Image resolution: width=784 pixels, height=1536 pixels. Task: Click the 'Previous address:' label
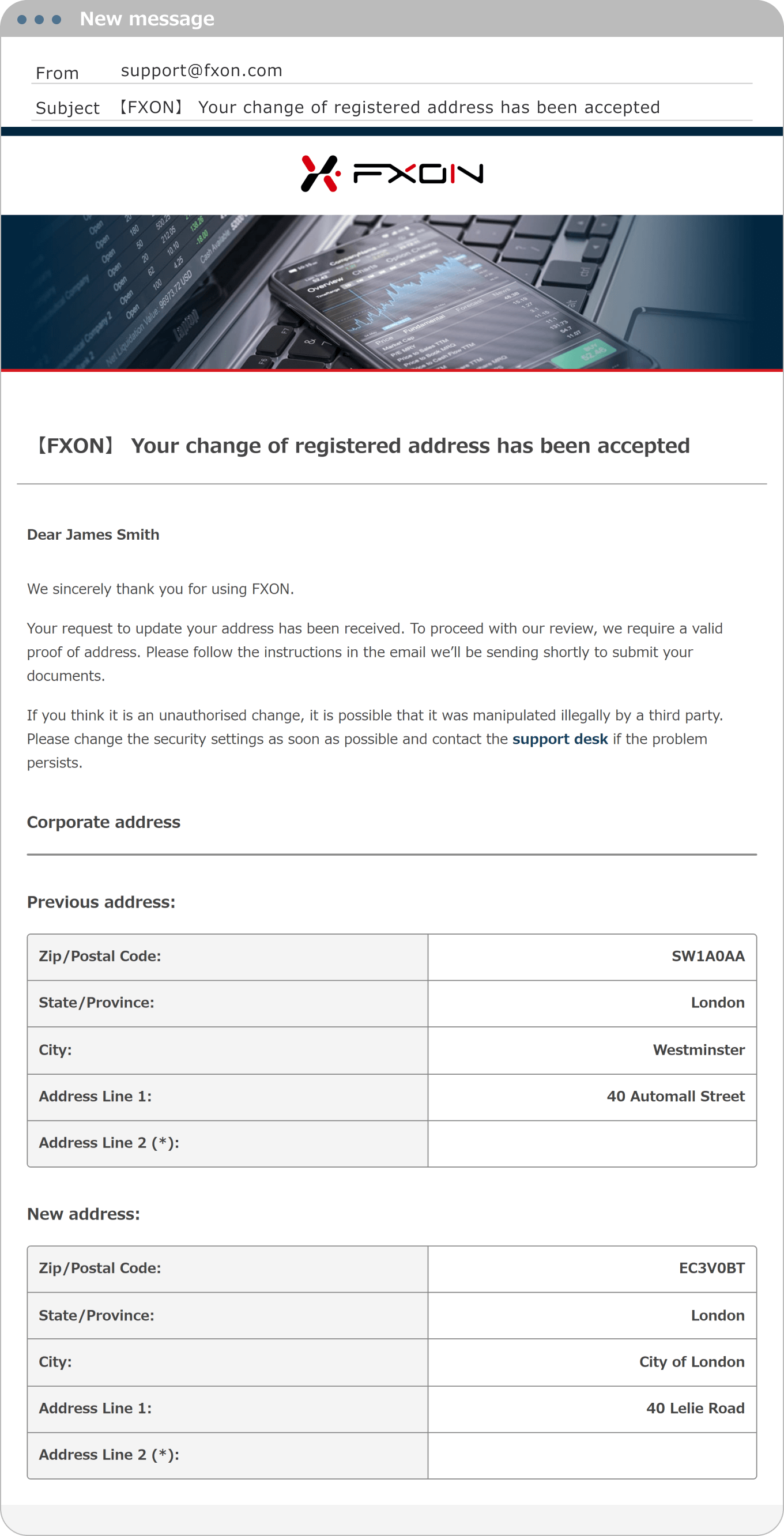pyautogui.click(x=101, y=902)
